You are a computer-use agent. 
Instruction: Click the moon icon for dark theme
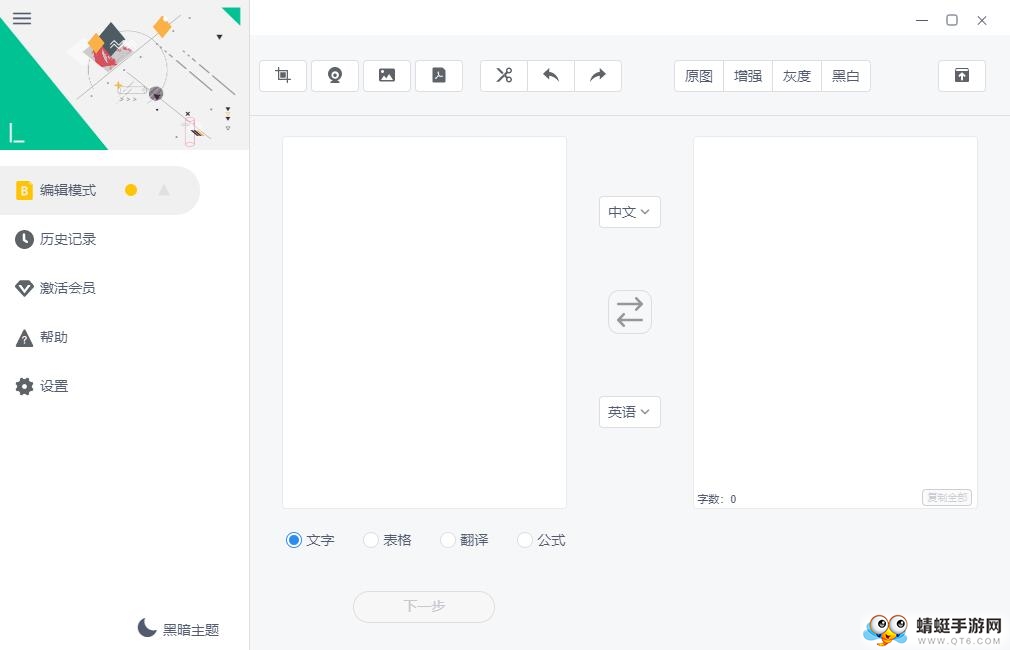tap(147, 627)
